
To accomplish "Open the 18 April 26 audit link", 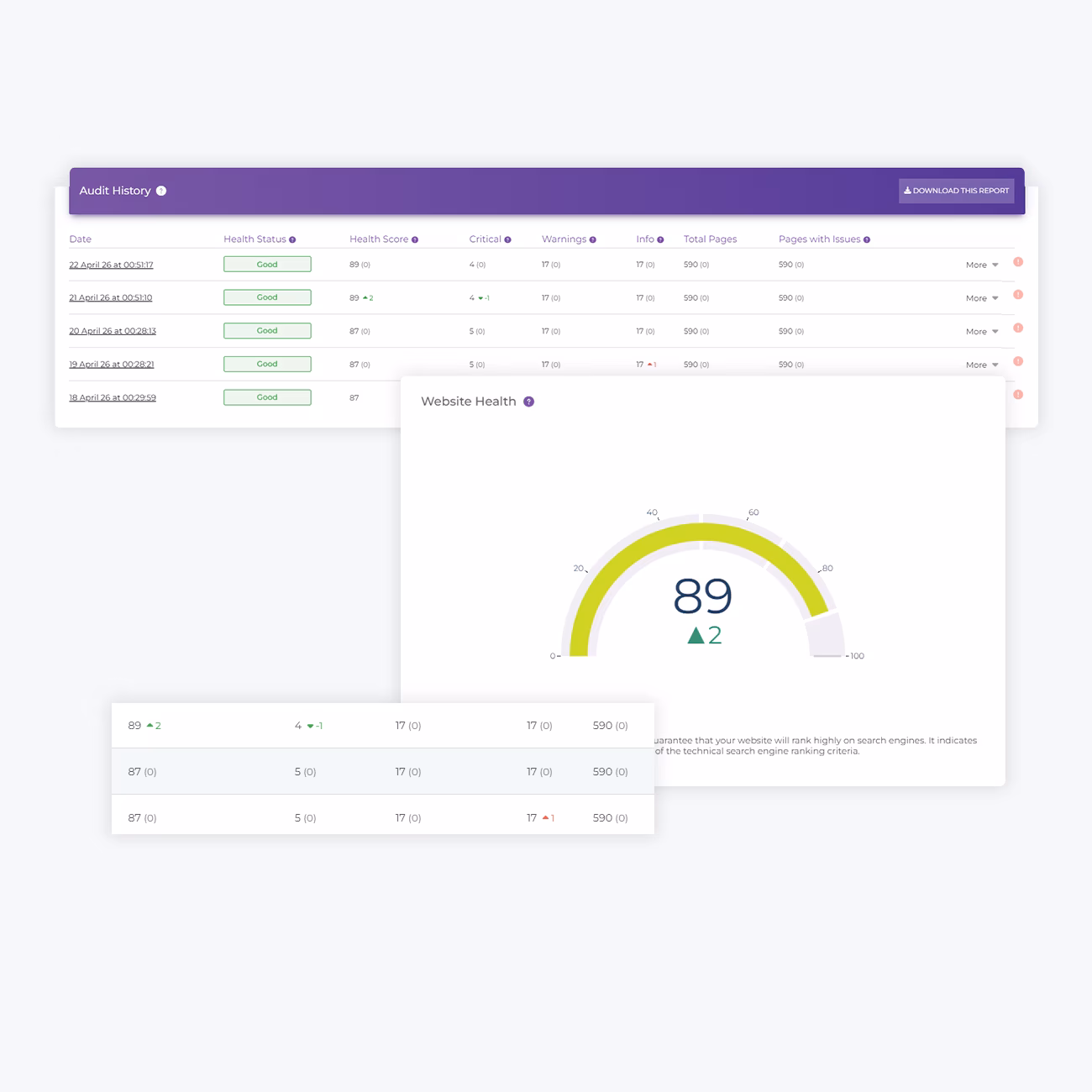I will click(113, 397).
